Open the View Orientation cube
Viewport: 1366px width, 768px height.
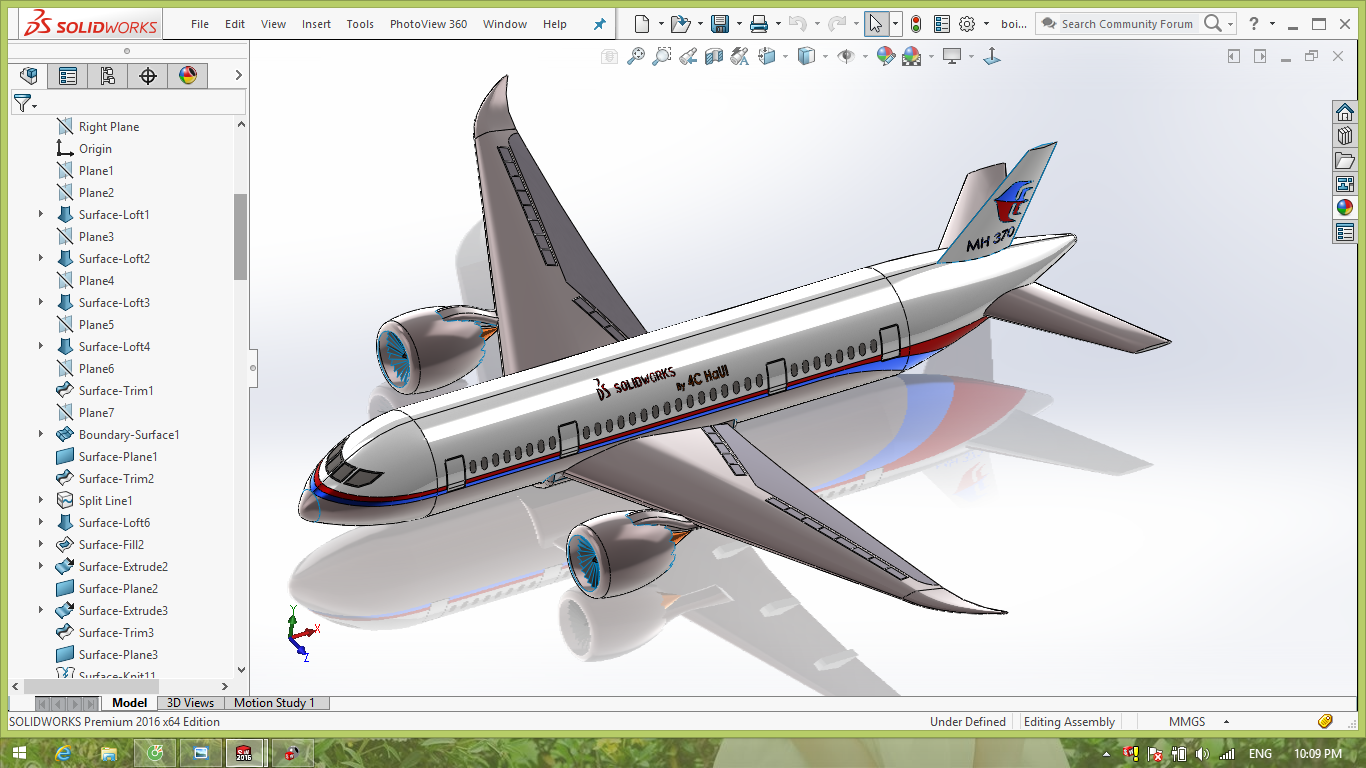pos(767,57)
